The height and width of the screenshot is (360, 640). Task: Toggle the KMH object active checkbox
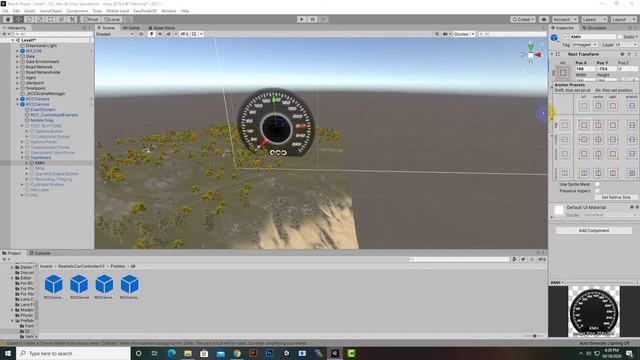click(565, 37)
